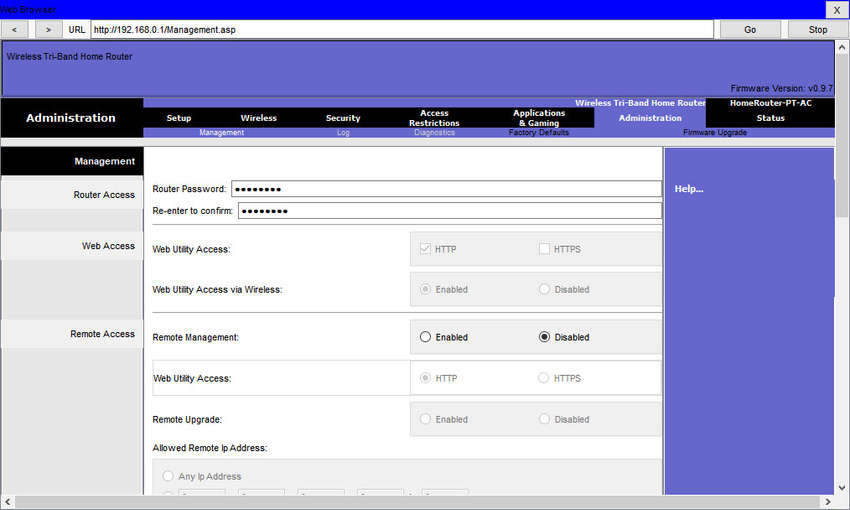Click the vertical scrollbar up arrow
Viewport: 850px width, 510px height.
tap(842, 47)
